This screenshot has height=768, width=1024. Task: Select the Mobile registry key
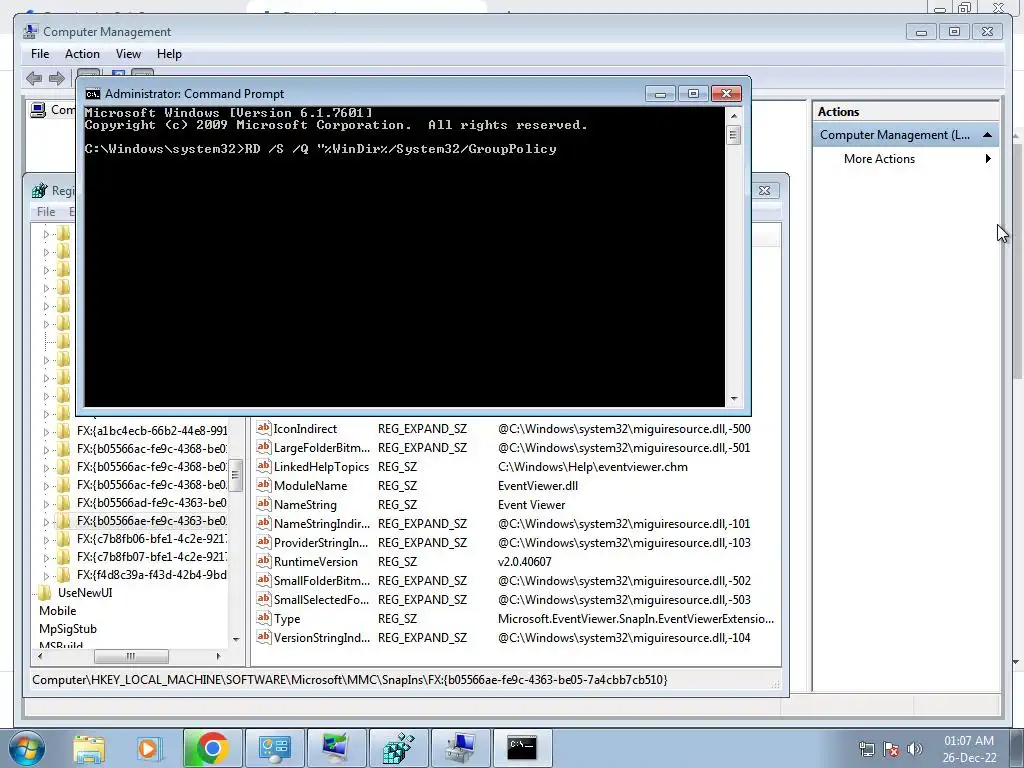[57, 611]
